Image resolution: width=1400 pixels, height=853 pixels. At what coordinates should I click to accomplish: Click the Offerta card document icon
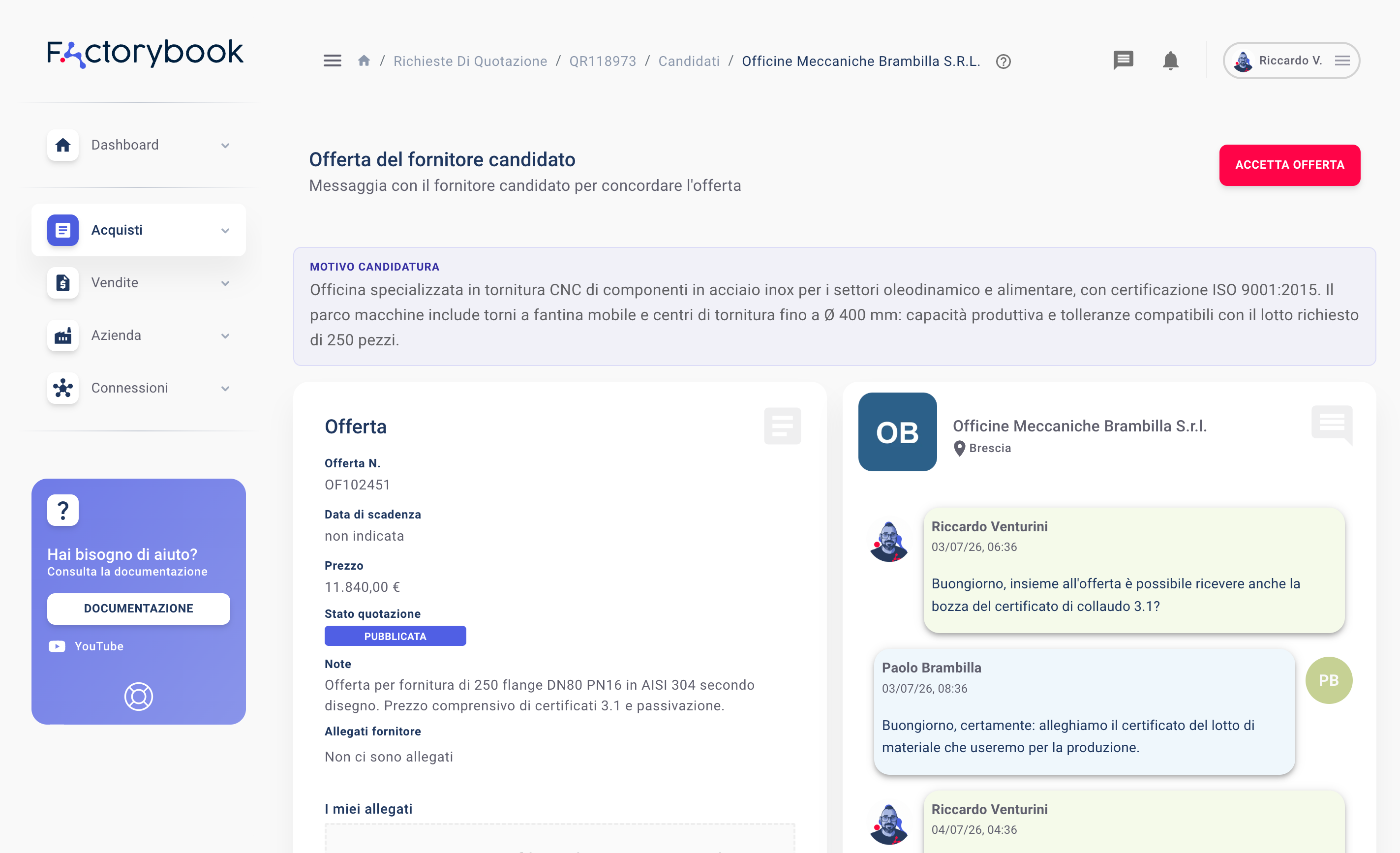(x=782, y=426)
